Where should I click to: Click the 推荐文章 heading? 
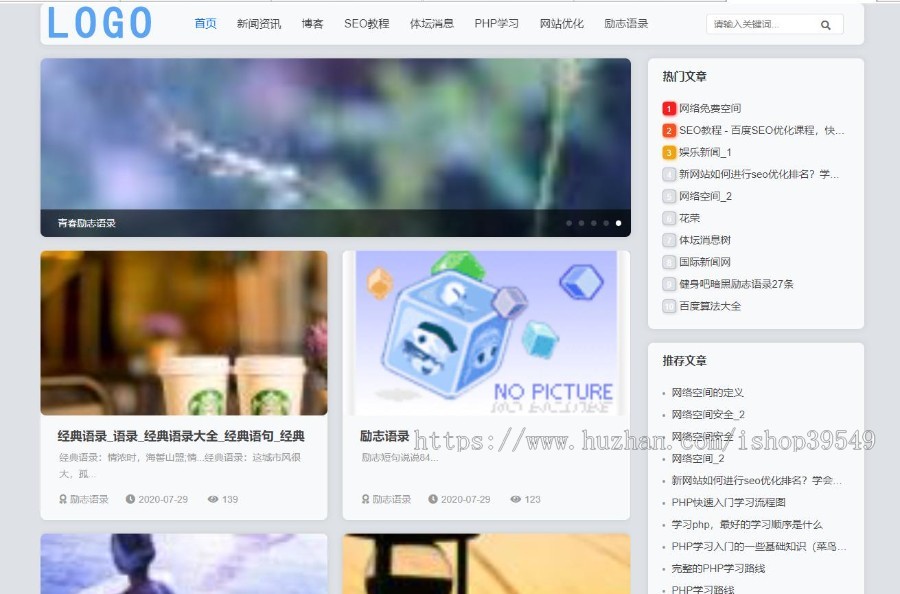tap(684, 360)
